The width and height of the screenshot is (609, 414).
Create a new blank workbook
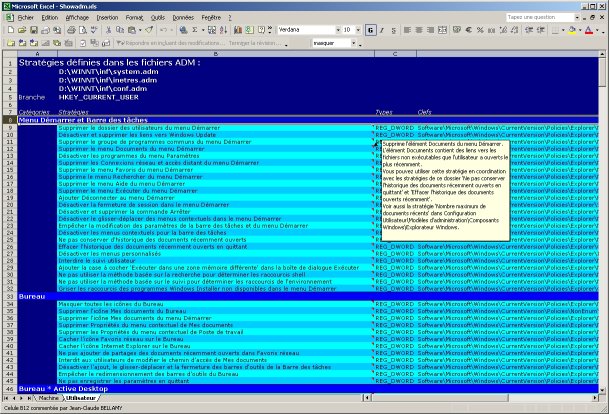coord(10,30)
